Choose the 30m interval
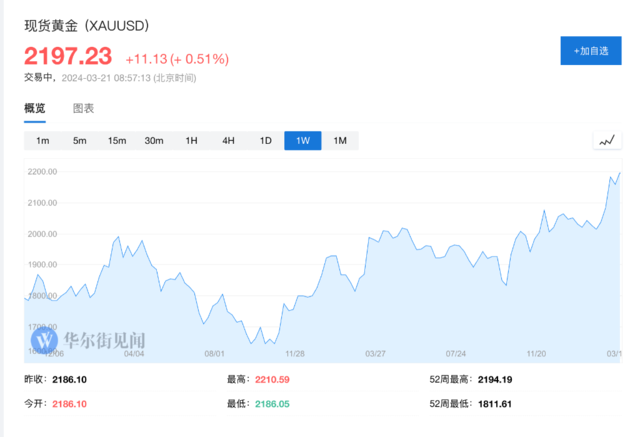Viewport: 640px width, 437px height. coord(154,141)
